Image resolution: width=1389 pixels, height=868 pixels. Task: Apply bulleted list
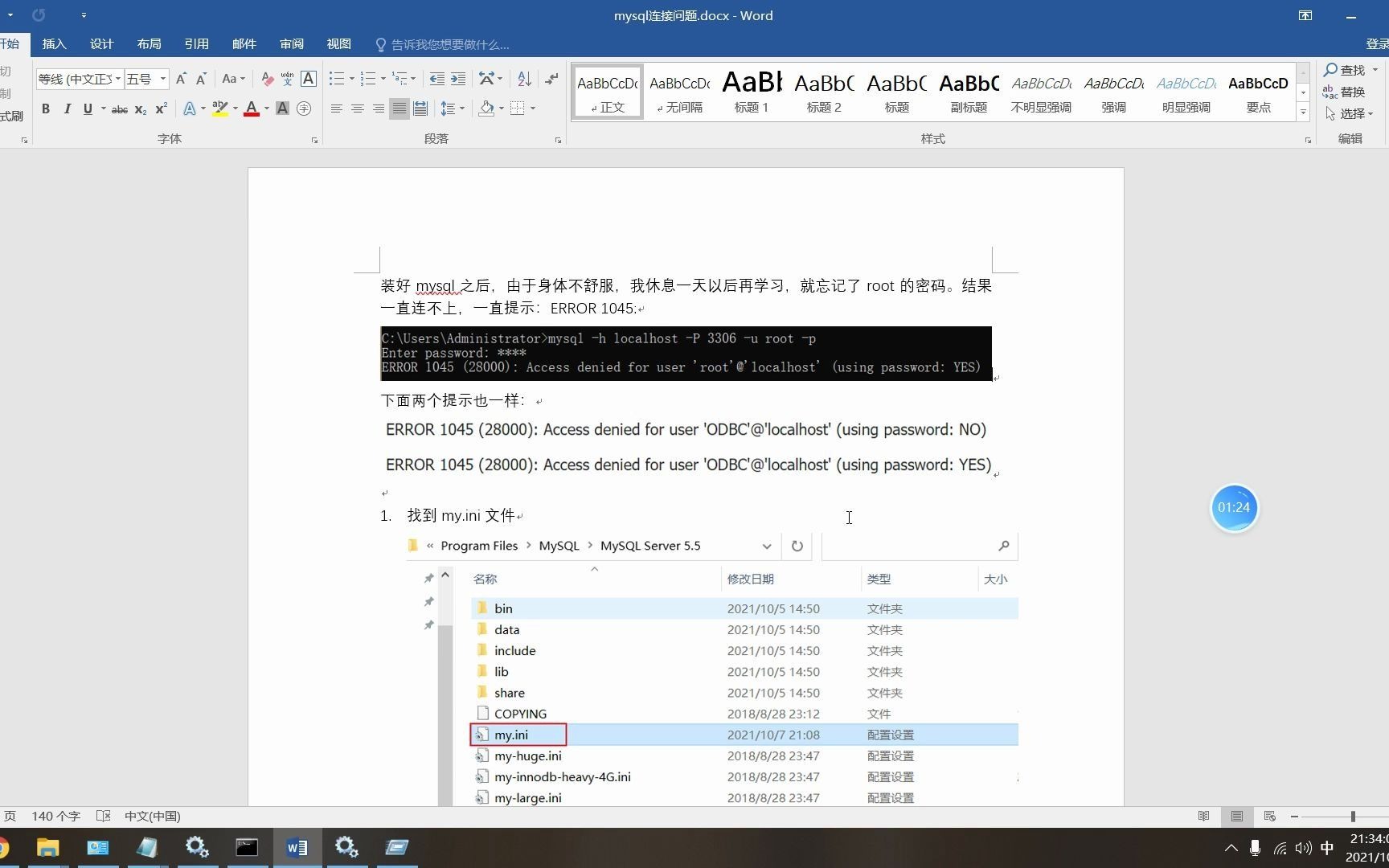coord(337,79)
